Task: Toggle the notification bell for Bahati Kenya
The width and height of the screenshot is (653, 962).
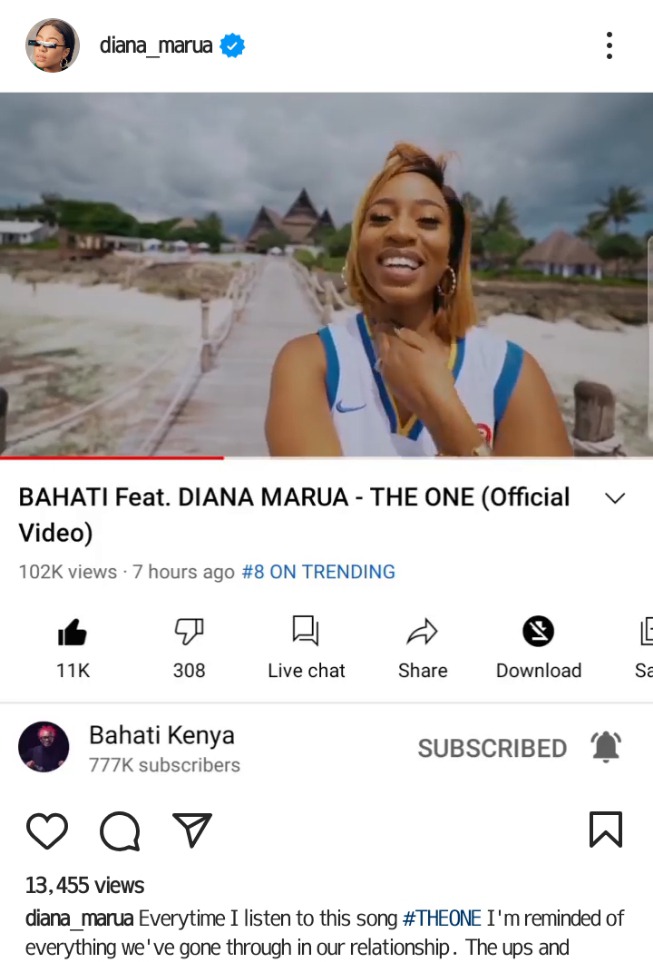Action: (606, 747)
